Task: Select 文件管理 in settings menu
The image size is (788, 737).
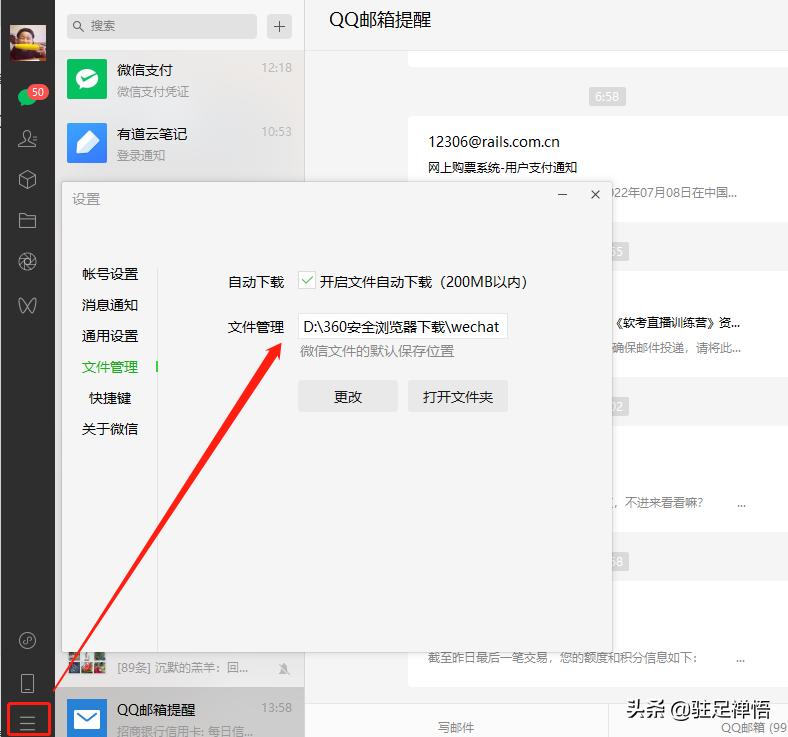Action: 110,367
